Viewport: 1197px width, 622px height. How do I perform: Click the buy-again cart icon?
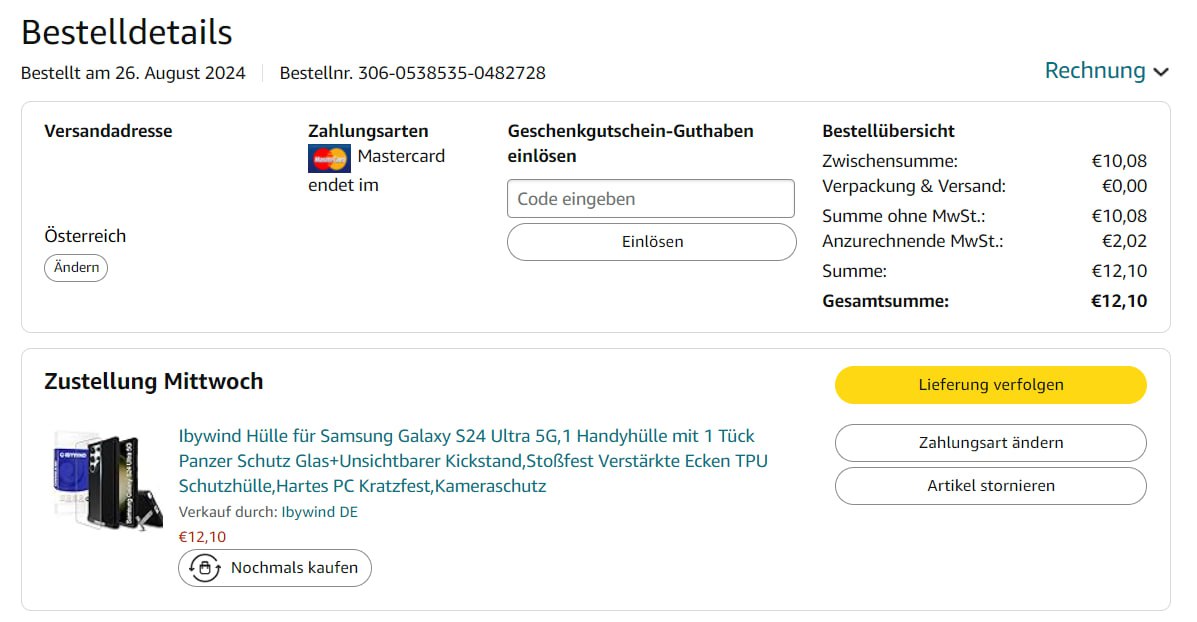click(205, 568)
